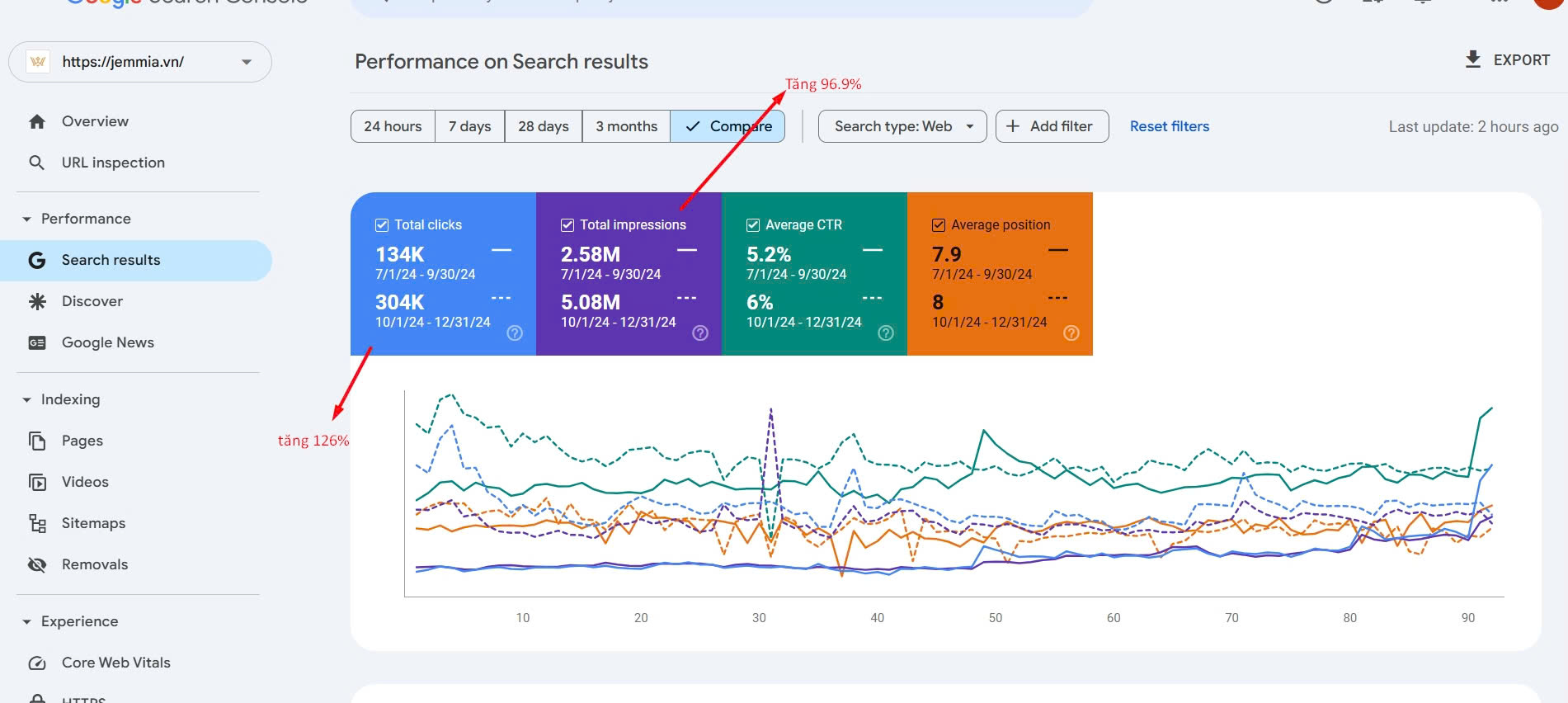Open help icon on Average CTR card
The image size is (1568, 703).
(886, 333)
